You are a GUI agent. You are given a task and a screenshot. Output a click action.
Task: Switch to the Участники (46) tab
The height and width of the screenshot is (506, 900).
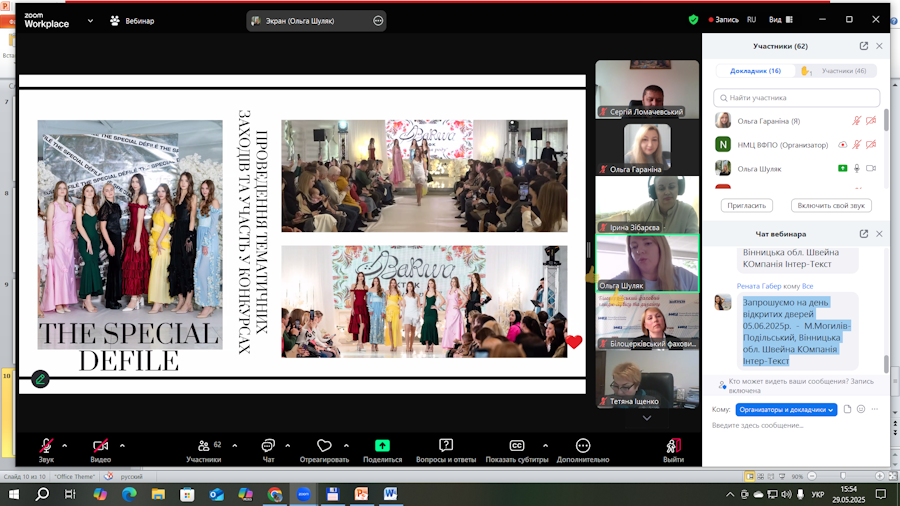click(x=844, y=71)
